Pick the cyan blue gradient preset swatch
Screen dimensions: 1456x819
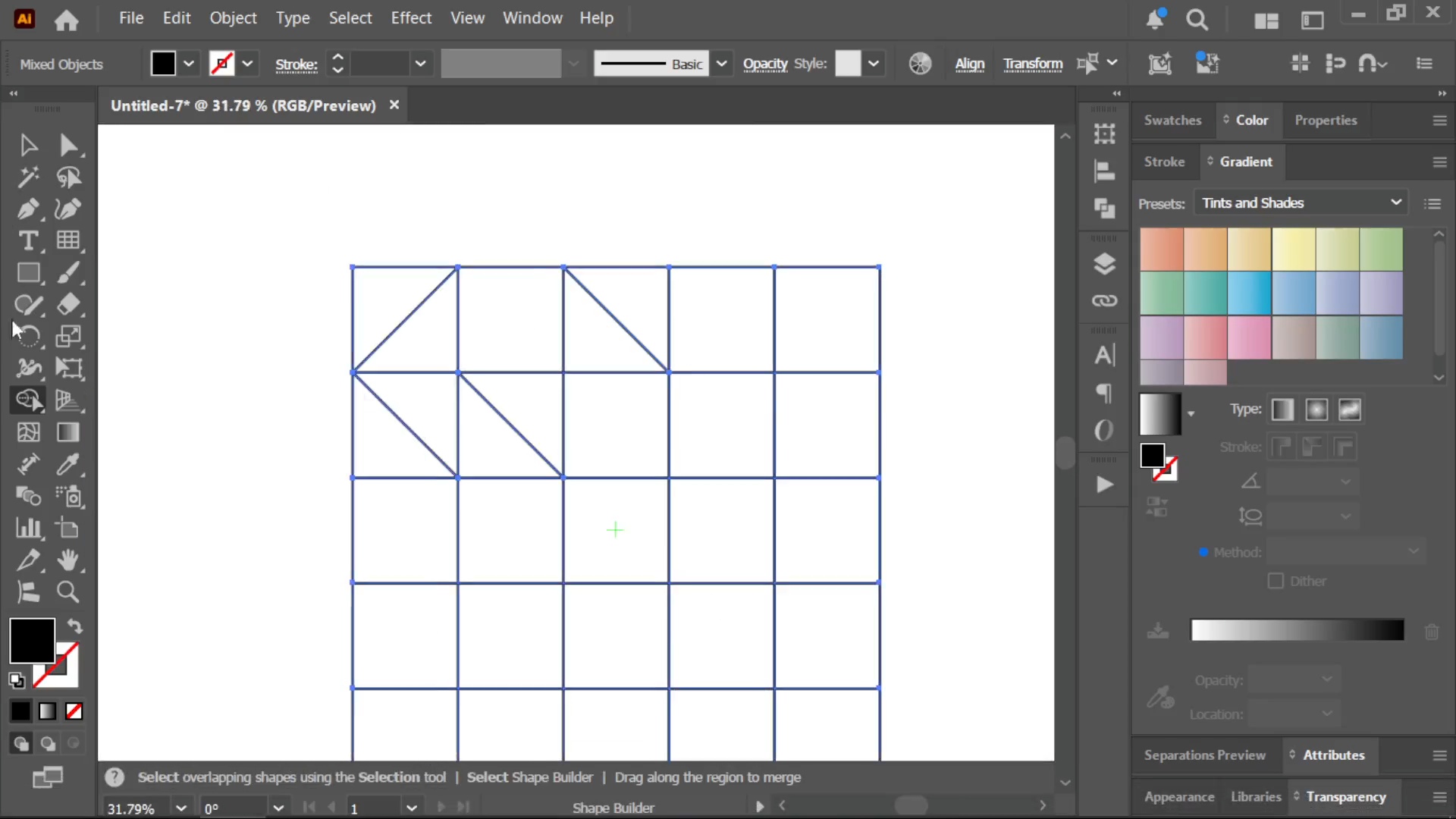coord(1249,293)
